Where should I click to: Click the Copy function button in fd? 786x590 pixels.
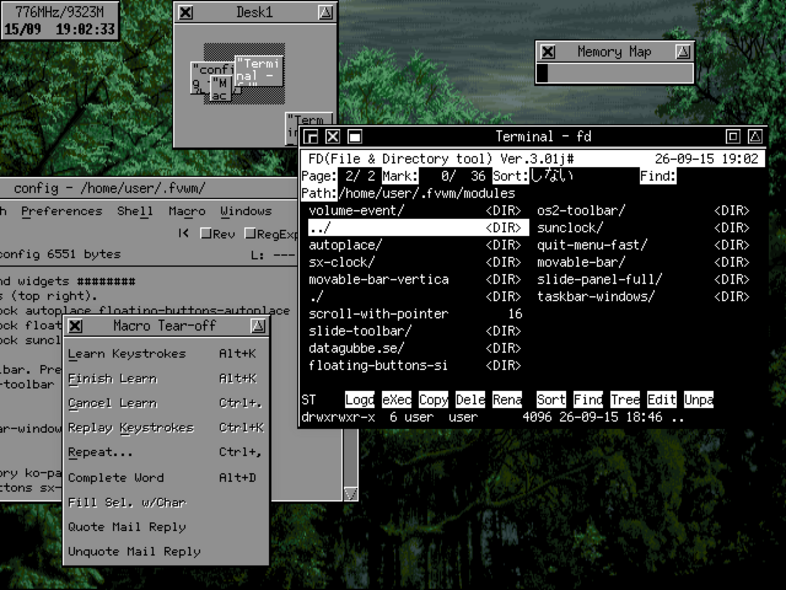point(433,400)
